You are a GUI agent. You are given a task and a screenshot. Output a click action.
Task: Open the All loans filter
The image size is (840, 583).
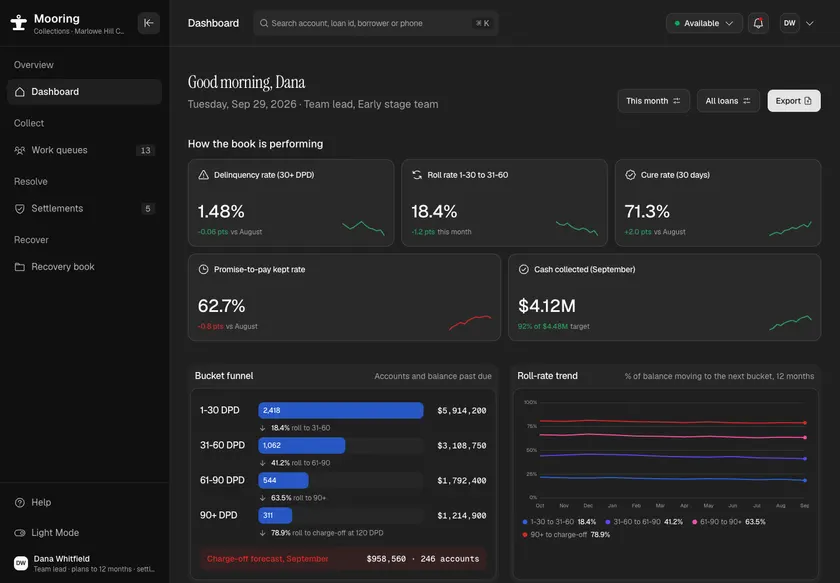pos(728,101)
